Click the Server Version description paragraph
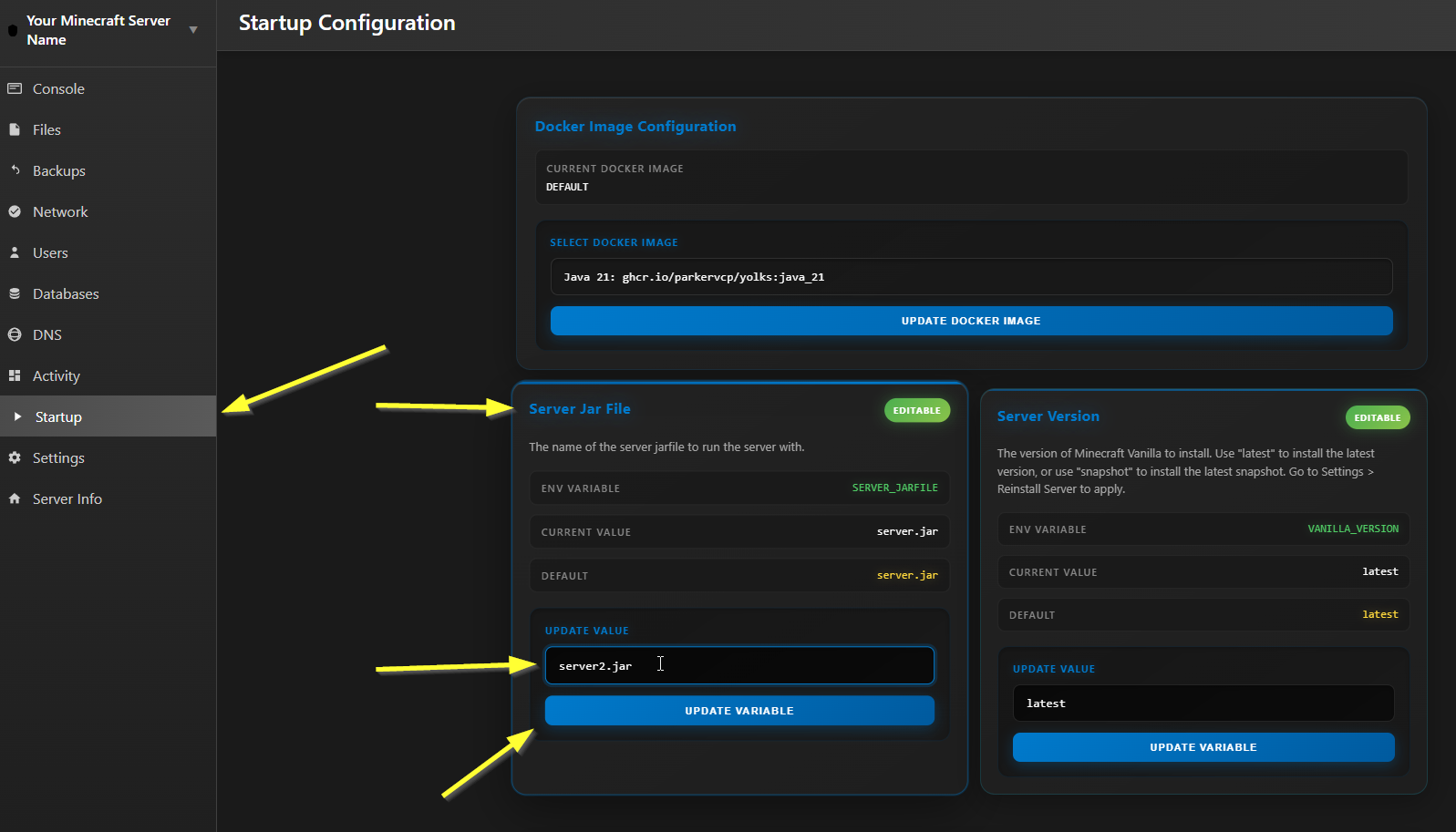Viewport: 1456px width, 832px height. (x=1186, y=471)
